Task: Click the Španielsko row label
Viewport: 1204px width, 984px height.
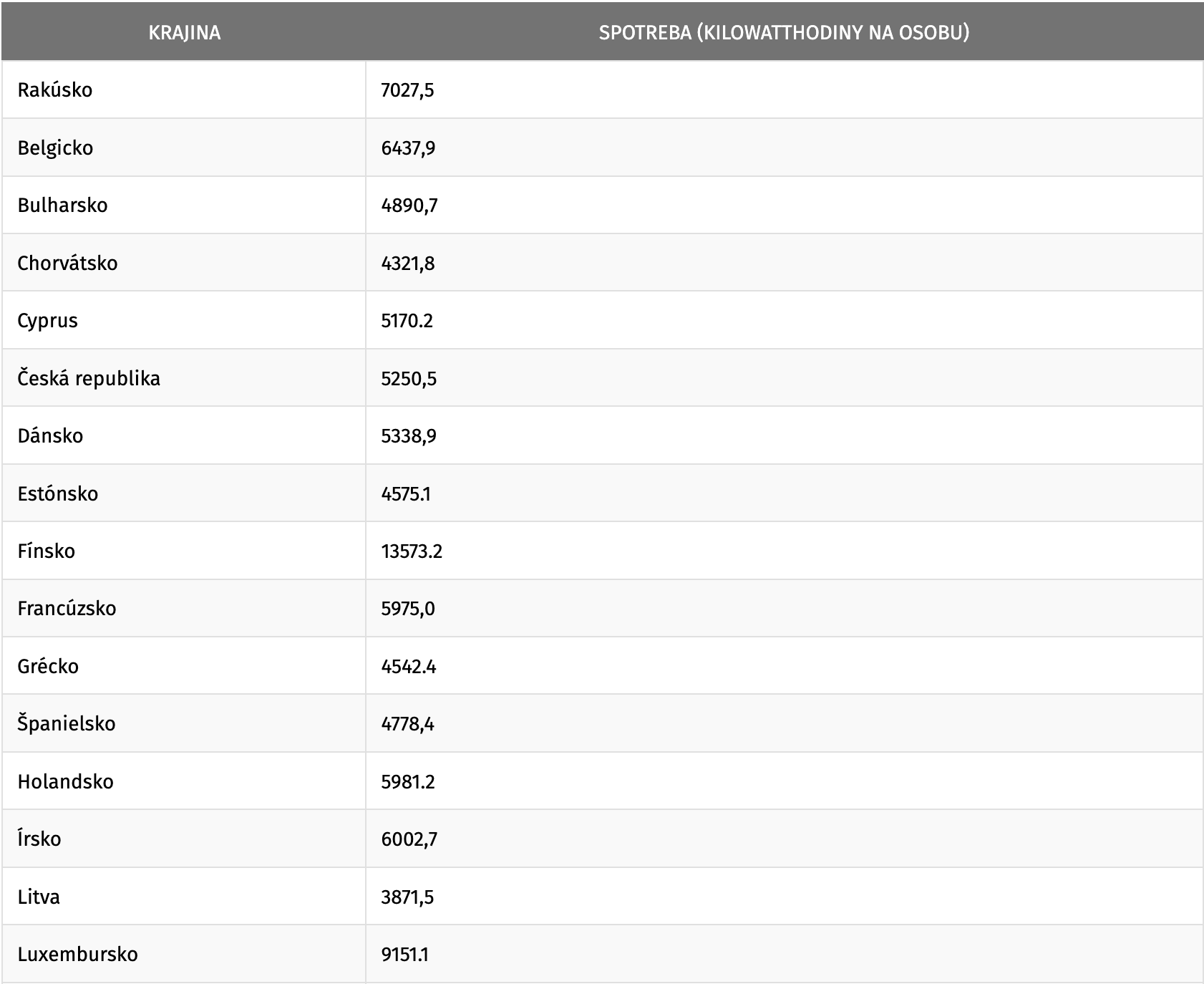Action: [x=67, y=724]
